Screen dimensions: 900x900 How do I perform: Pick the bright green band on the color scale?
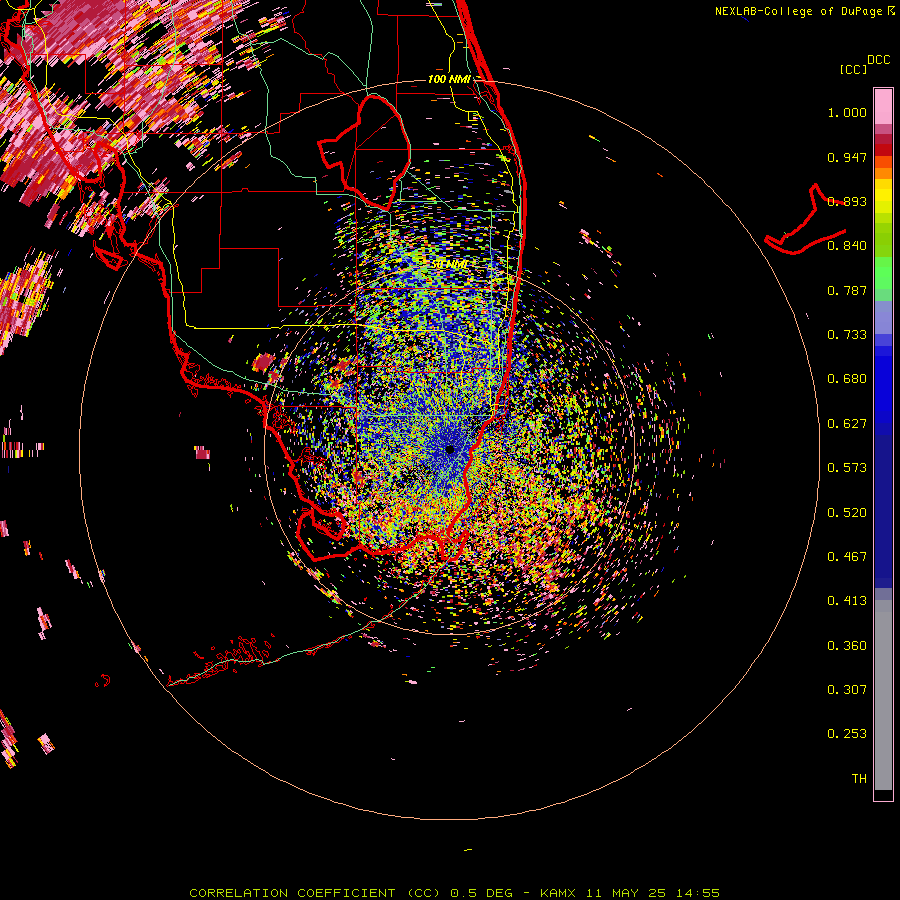pyautogui.click(x=883, y=273)
